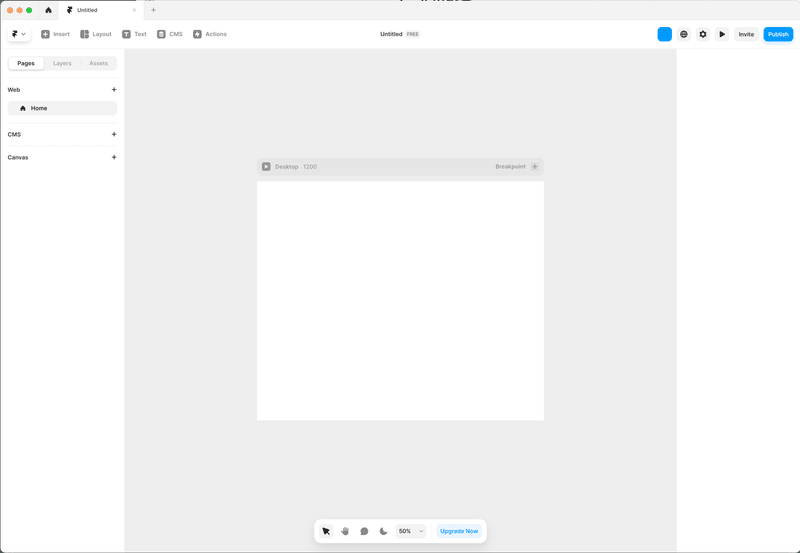Open project settings gear icon
800x553 pixels.
click(x=703, y=34)
